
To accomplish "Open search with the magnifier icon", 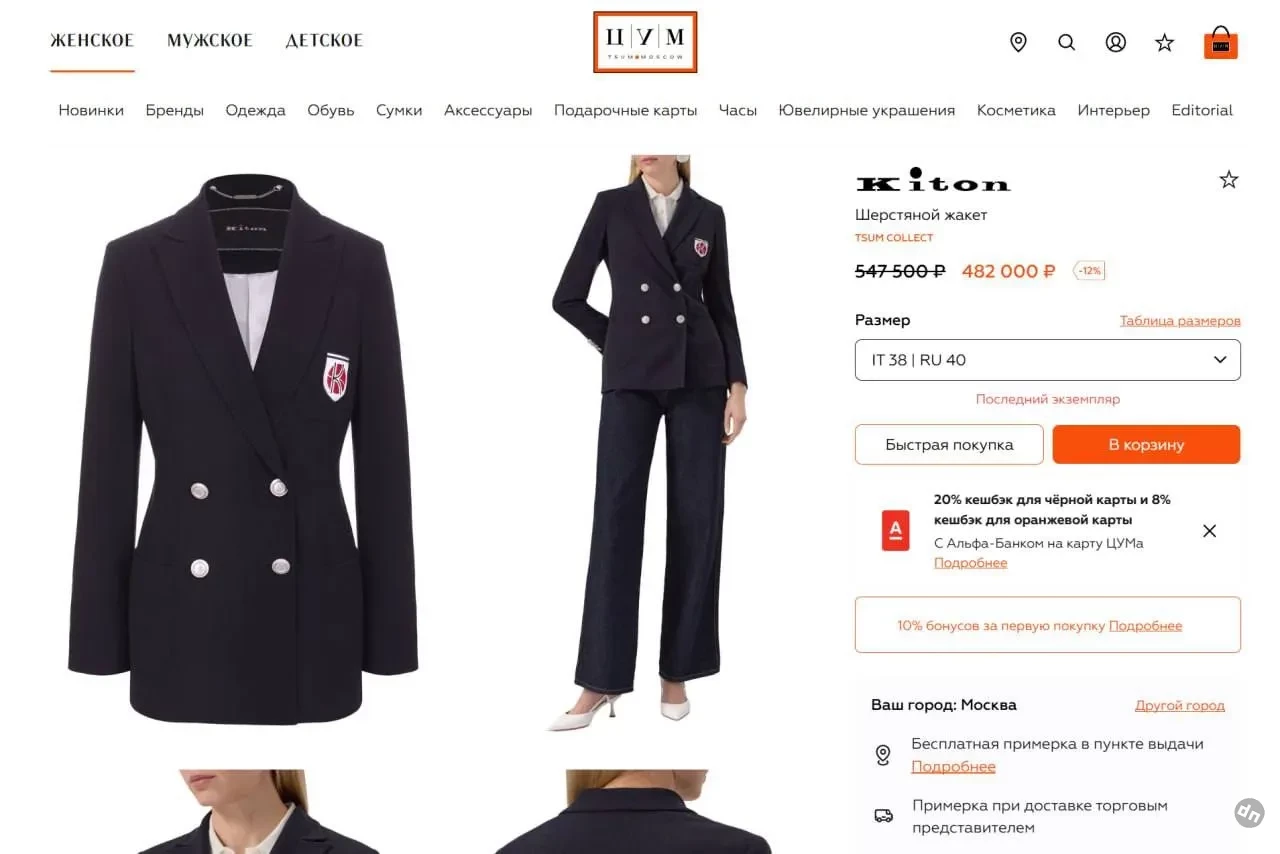I will [1067, 42].
